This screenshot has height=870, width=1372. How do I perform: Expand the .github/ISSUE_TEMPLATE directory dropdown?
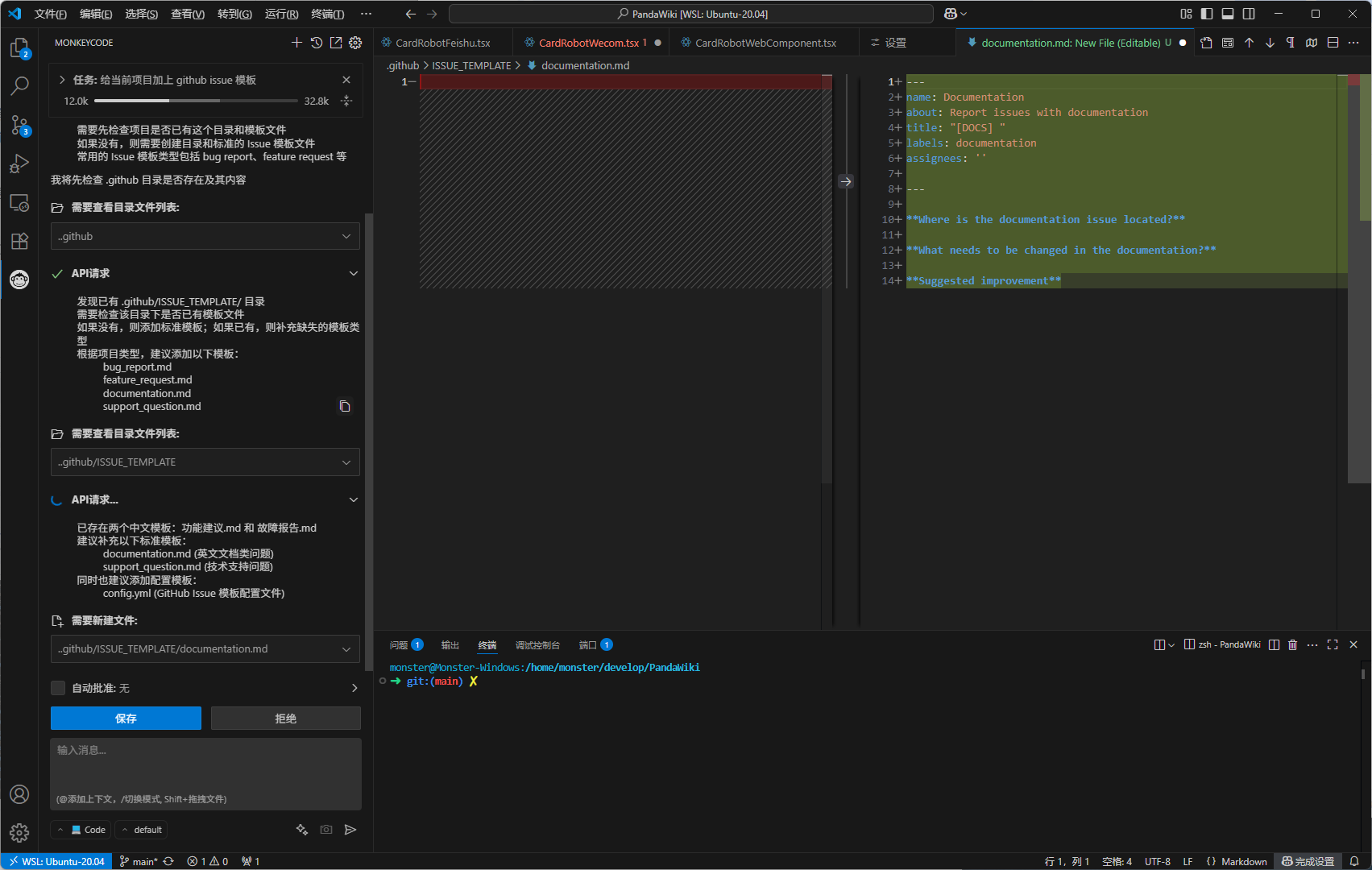click(x=346, y=462)
